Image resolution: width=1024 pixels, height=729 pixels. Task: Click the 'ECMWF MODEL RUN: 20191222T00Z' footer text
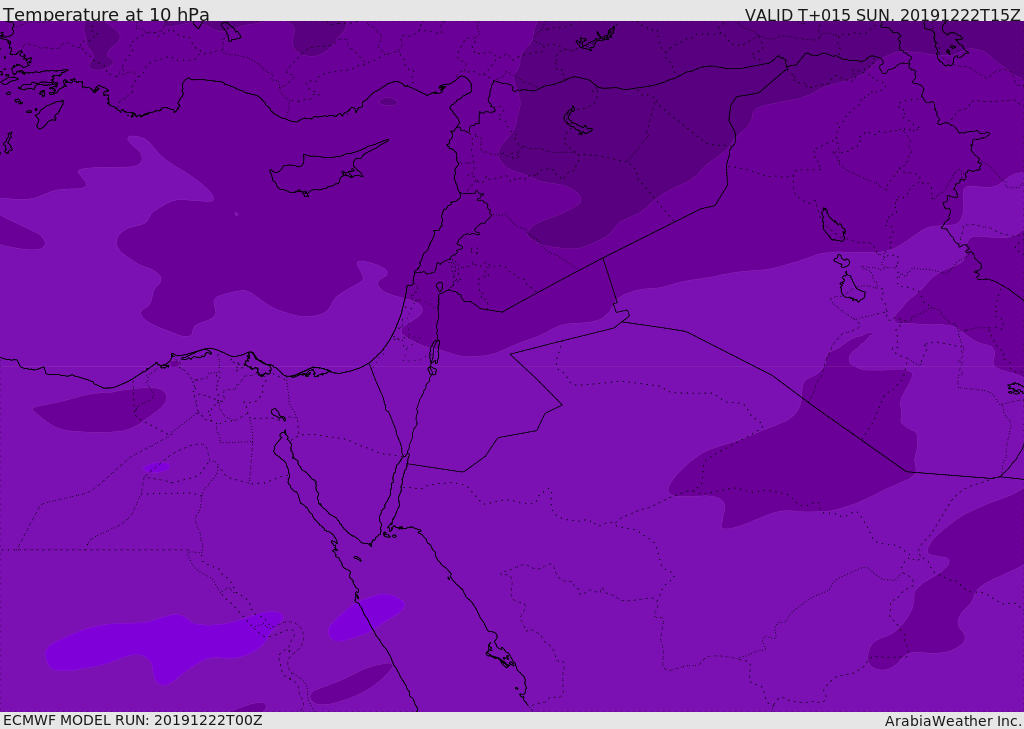[x=133, y=720]
